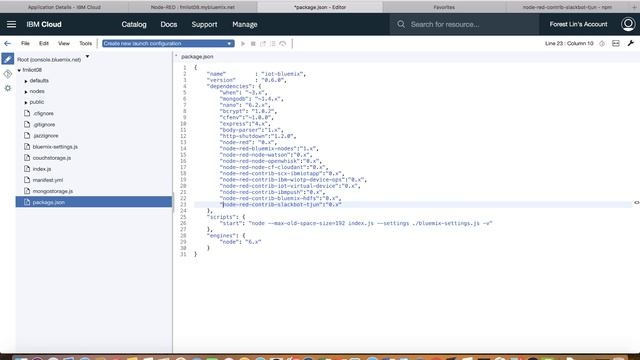
Task: Click the Stop launch configuration icon
Action: 253,44
